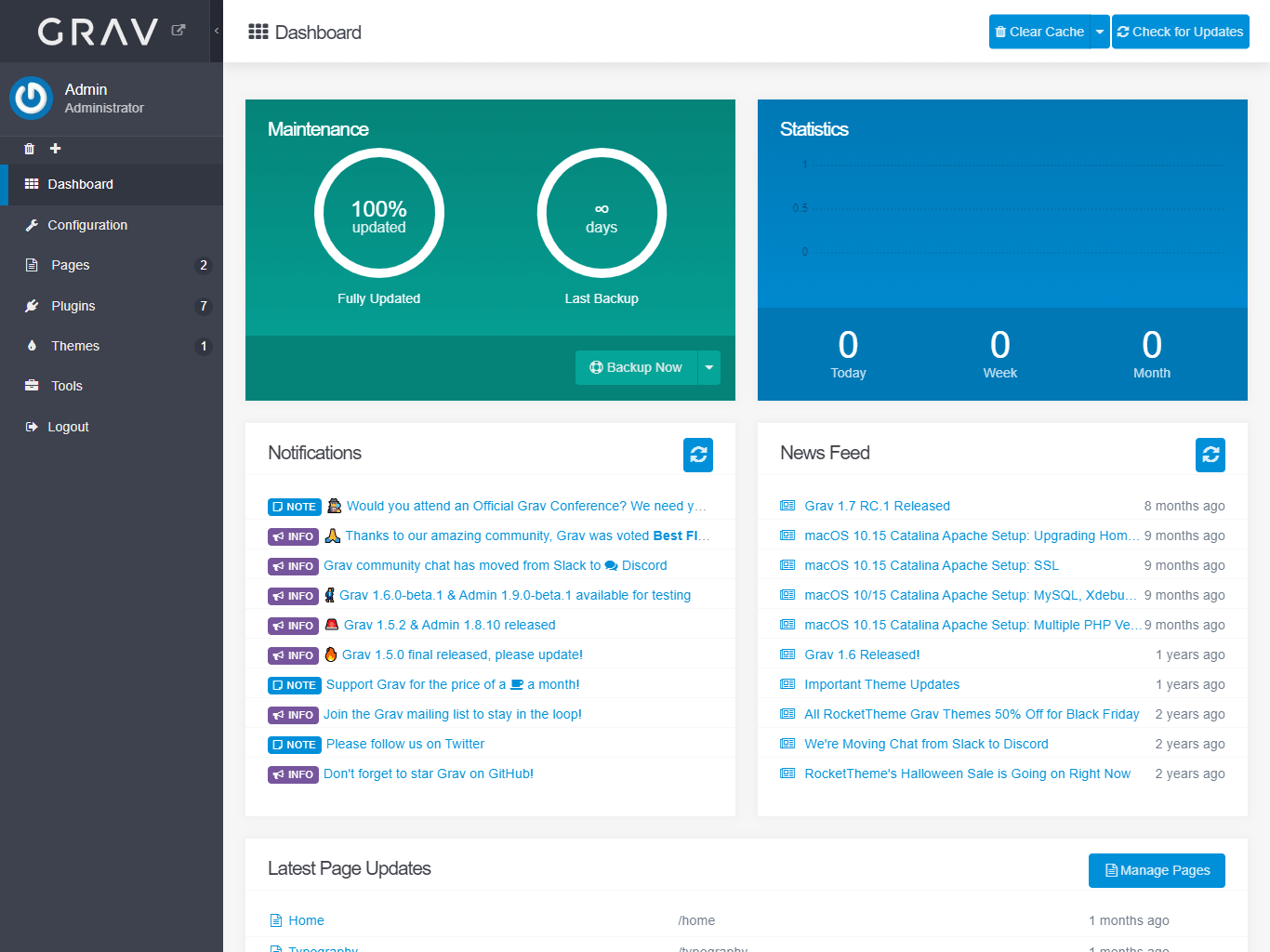The width and height of the screenshot is (1270, 952).
Task: Refresh the News Feed panel
Action: click(x=1210, y=455)
